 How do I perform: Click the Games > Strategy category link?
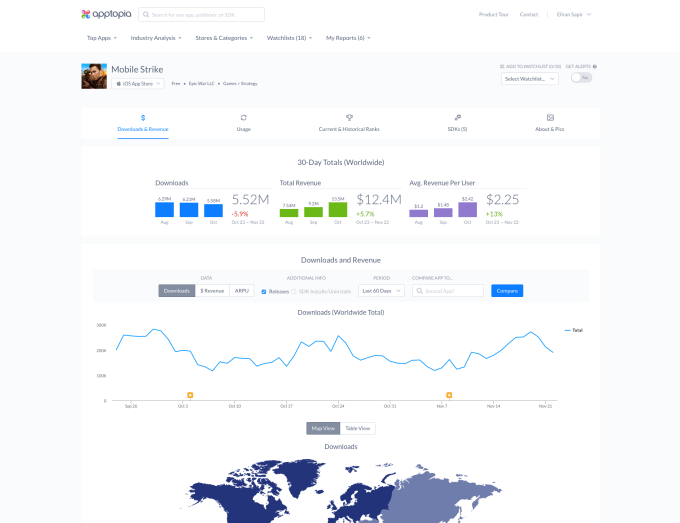(240, 83)
